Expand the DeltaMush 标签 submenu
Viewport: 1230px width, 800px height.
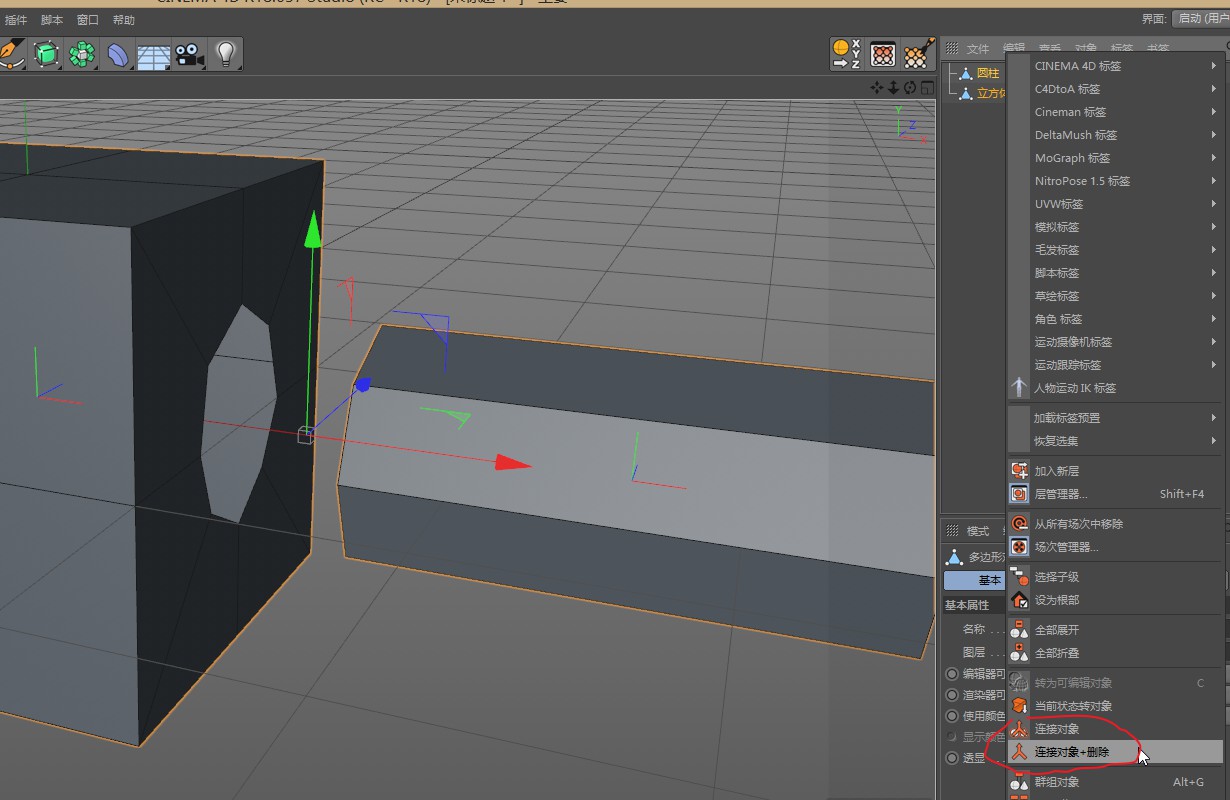(x=1116, y=135)
